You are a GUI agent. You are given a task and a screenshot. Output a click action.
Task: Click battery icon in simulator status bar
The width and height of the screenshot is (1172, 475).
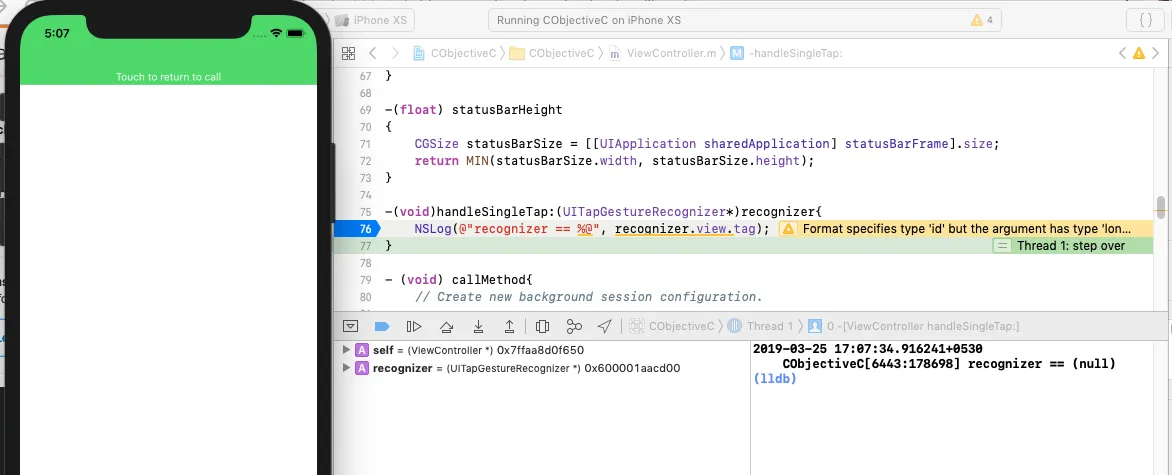(295, 33)
